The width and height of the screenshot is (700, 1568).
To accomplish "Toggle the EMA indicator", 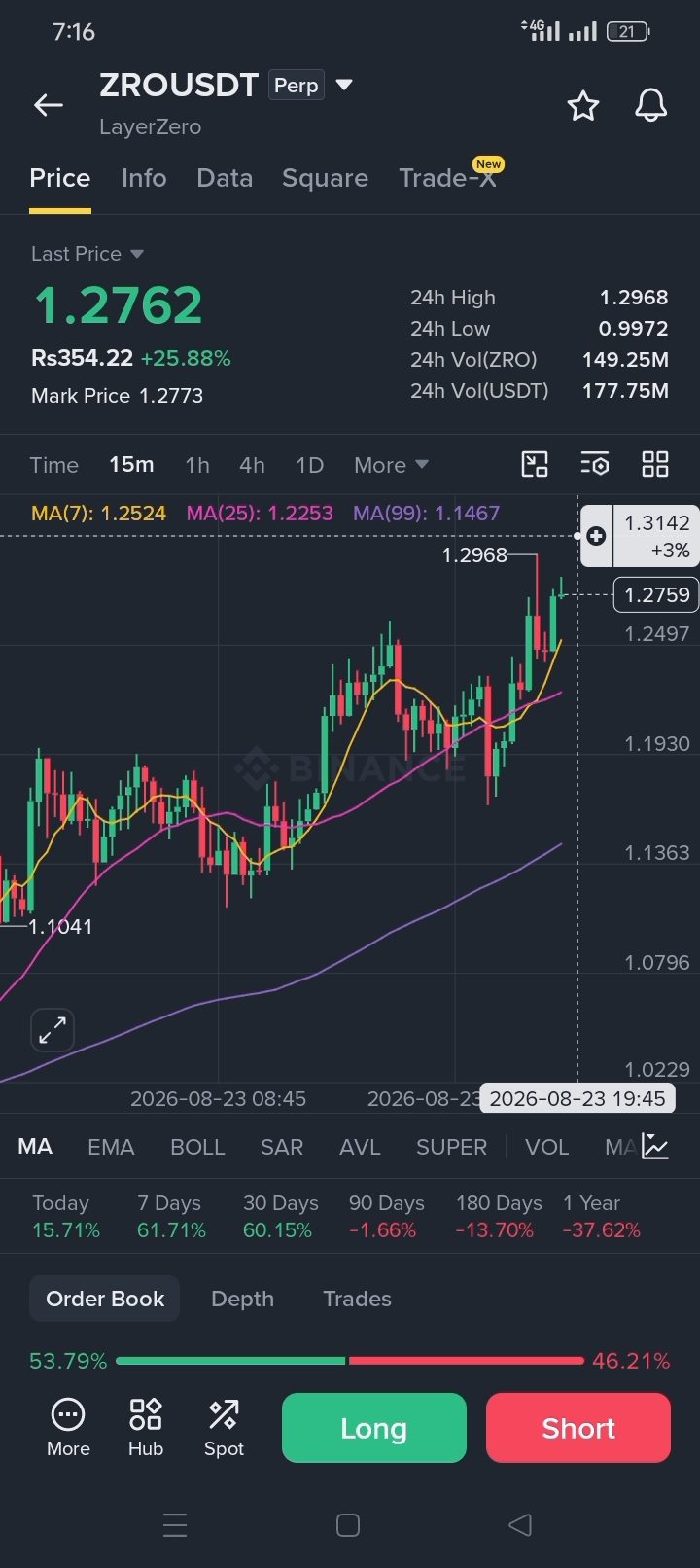I will coord(111,1147).
